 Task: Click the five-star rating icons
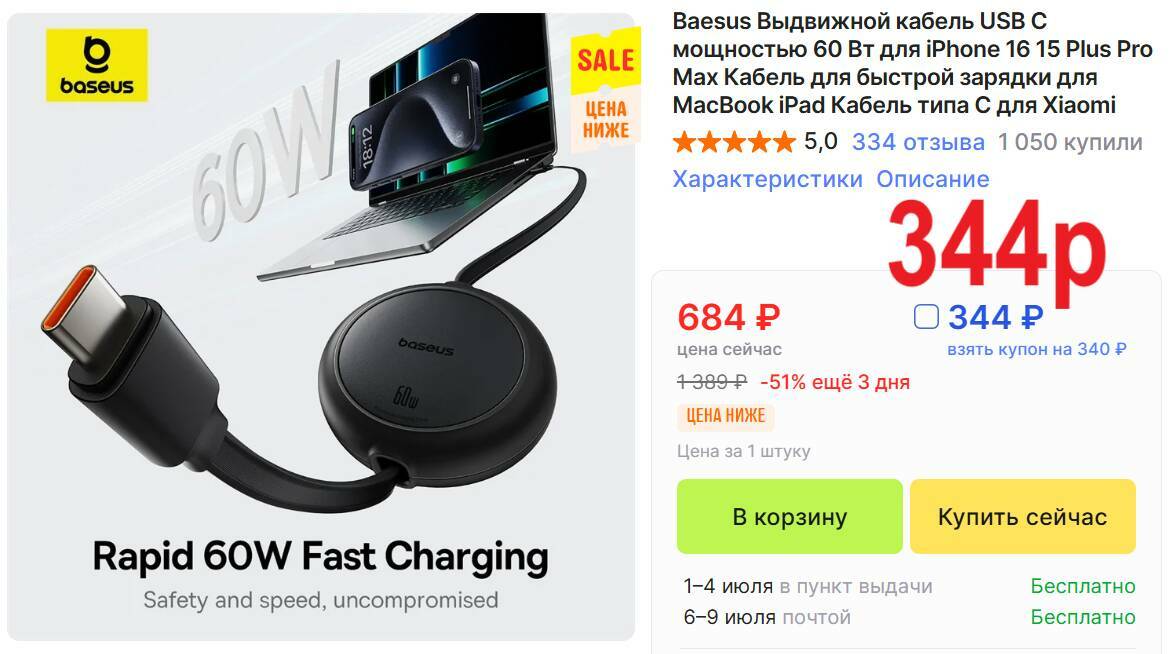[734, 142]
